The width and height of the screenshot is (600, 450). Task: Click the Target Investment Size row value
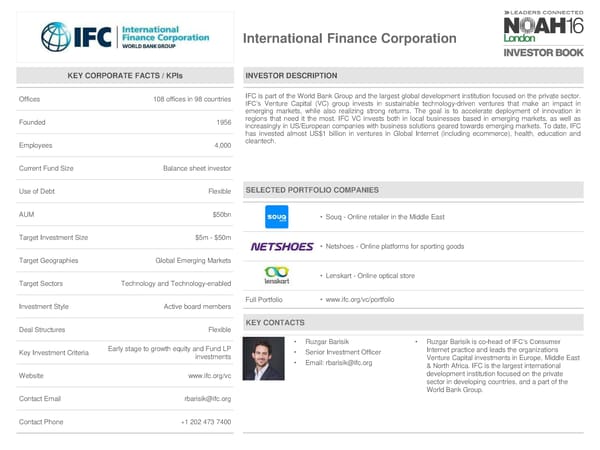click(215, 237)
